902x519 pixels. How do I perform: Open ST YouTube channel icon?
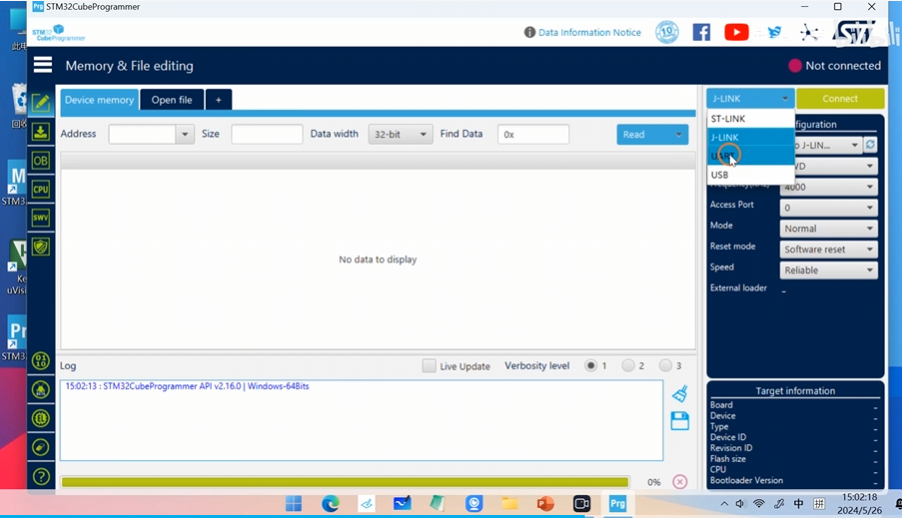(736, 32)
